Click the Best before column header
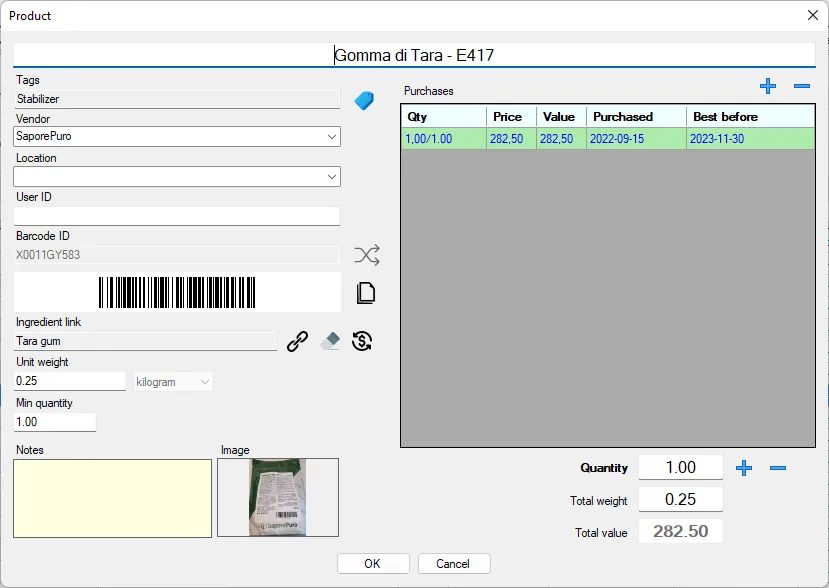The height and width of the screenshot is (588, 829). pyautogui.click(x=751, y=116)
